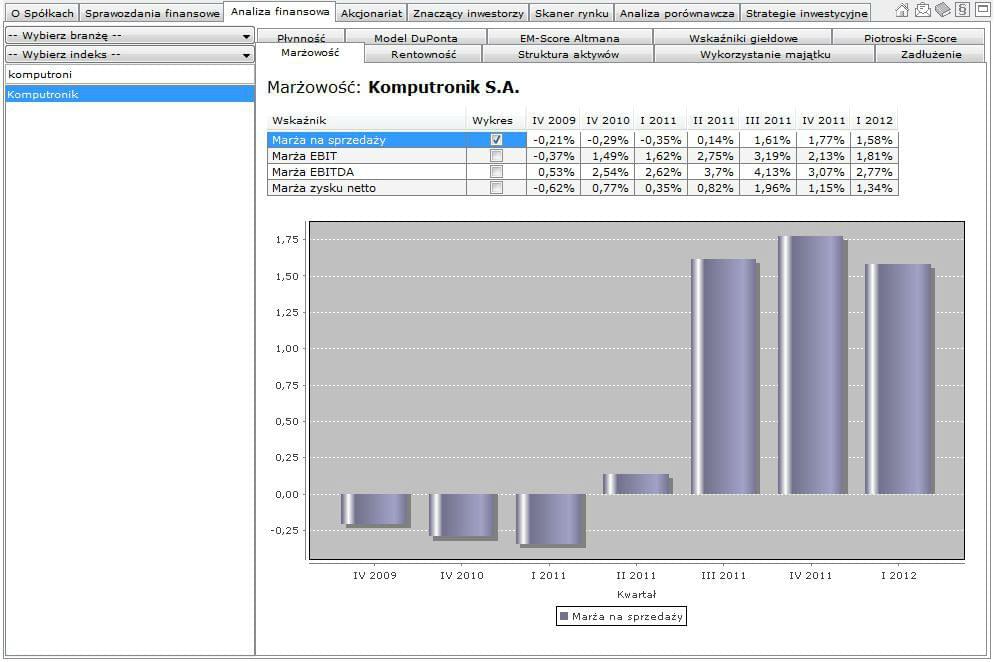Open the 'Wybierz indeks' dropdown

(129, 55)
